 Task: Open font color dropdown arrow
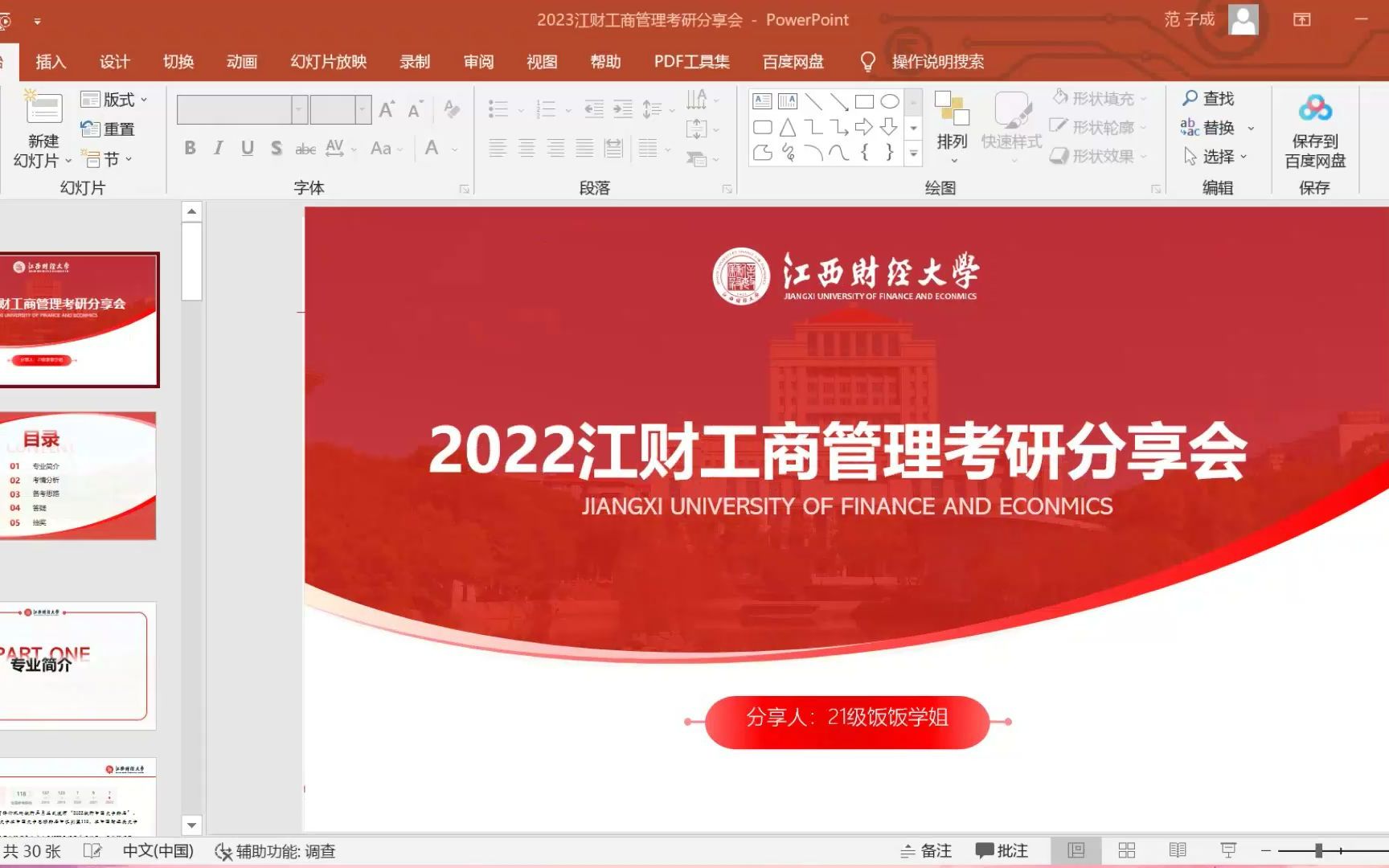[x=455, y=149]
